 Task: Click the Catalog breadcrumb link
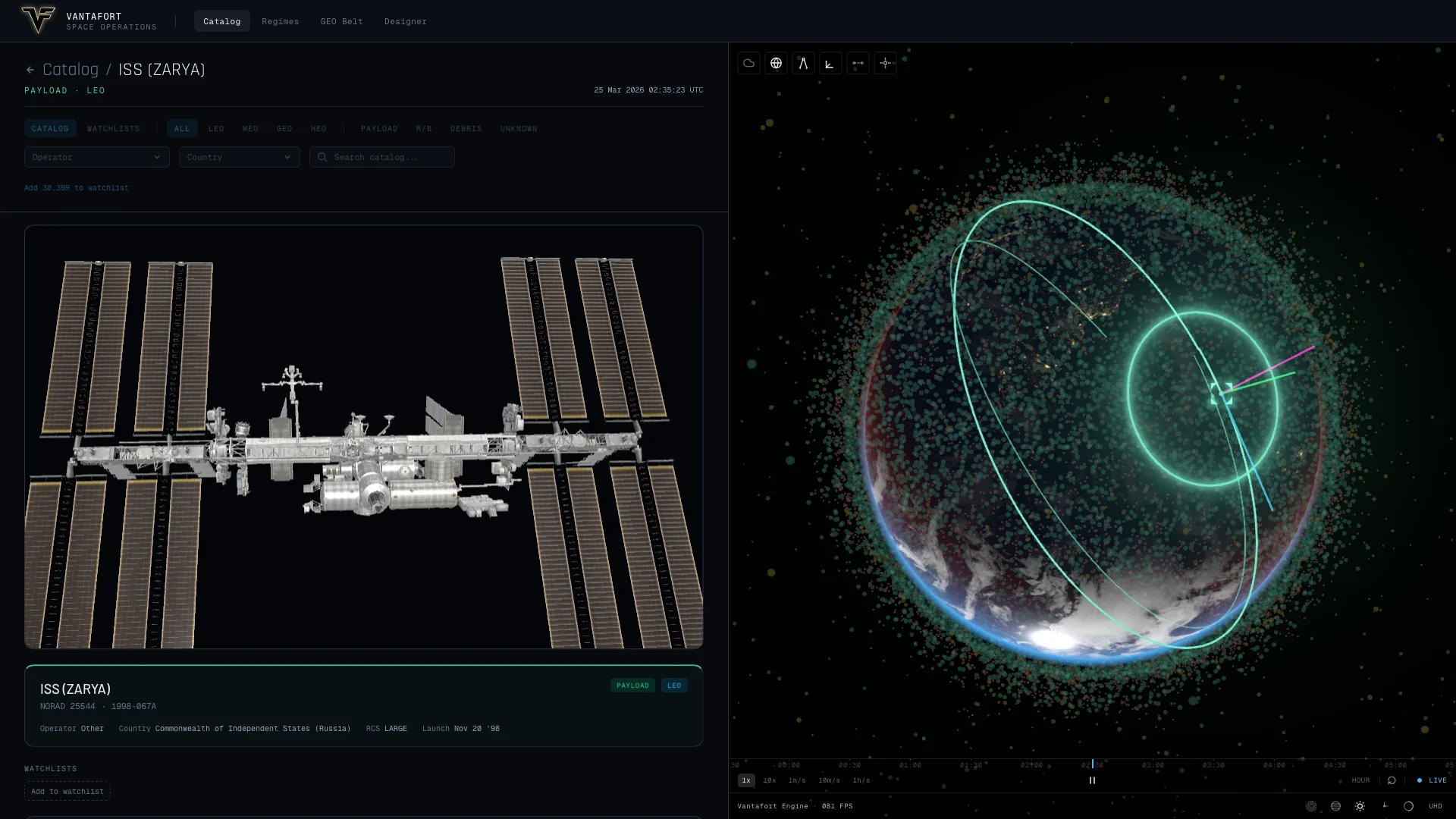point(71,70)
